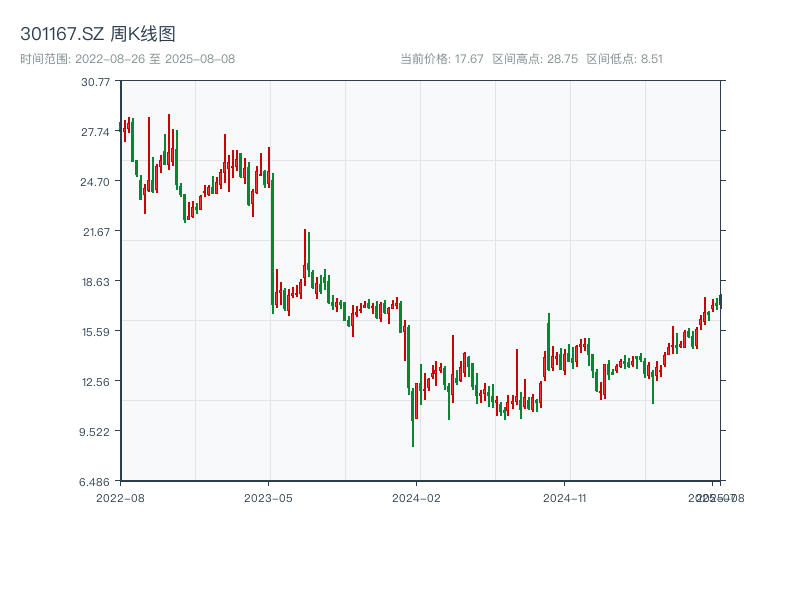Click the 15.59 y-axis price label
Screen dimensions: 800x600
click(96, 331)
